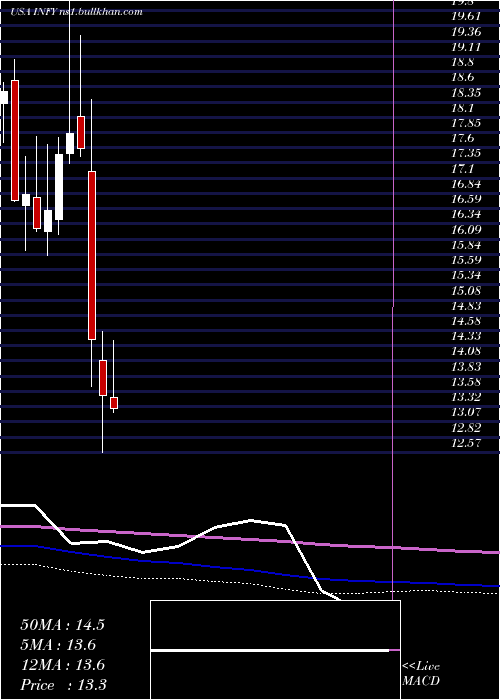The image size is (500, 700).
Task: Select the 18.8 price level label
Action: pyautogui.click(x=462, y=62)
